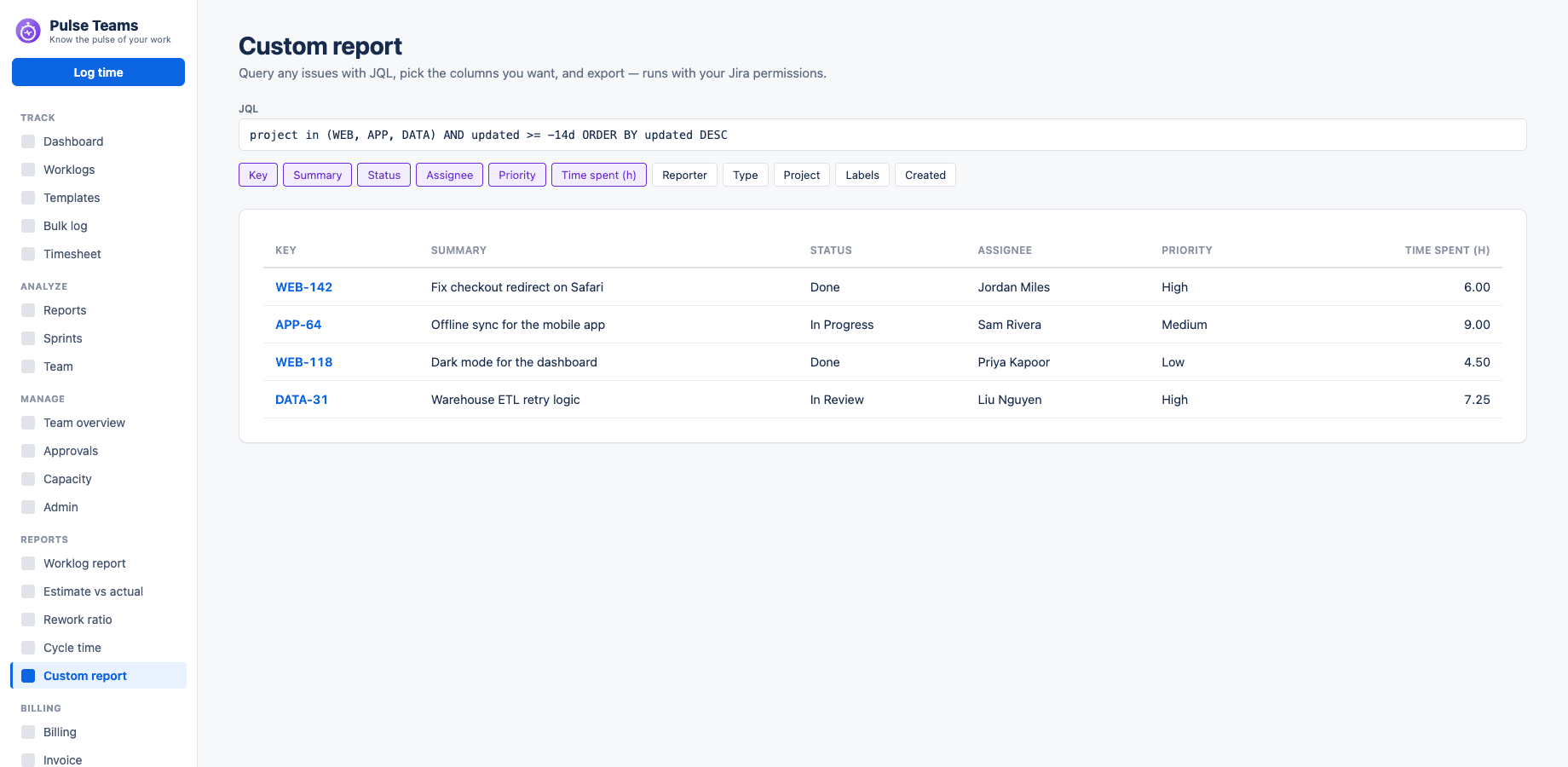Screen dimensions: 1568x767
Task: Click the Admin sidebar icon
Action: point(28,507)
